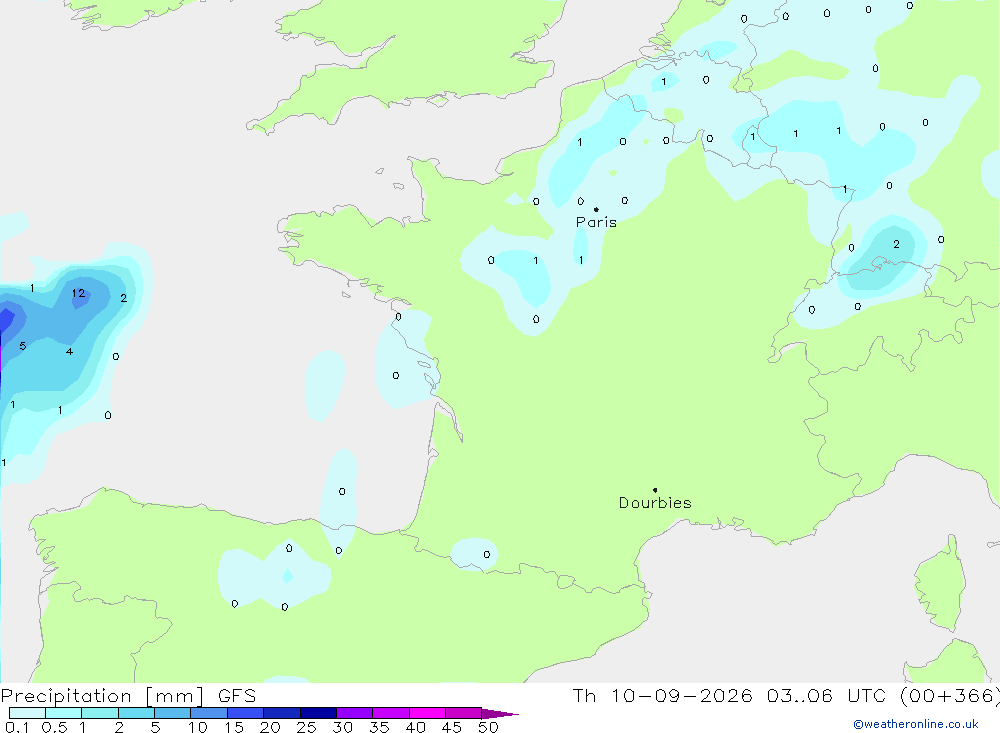The image size is (1000, 733).
Task: Click the legend label '50'
Action: click(x=488, y=727)
